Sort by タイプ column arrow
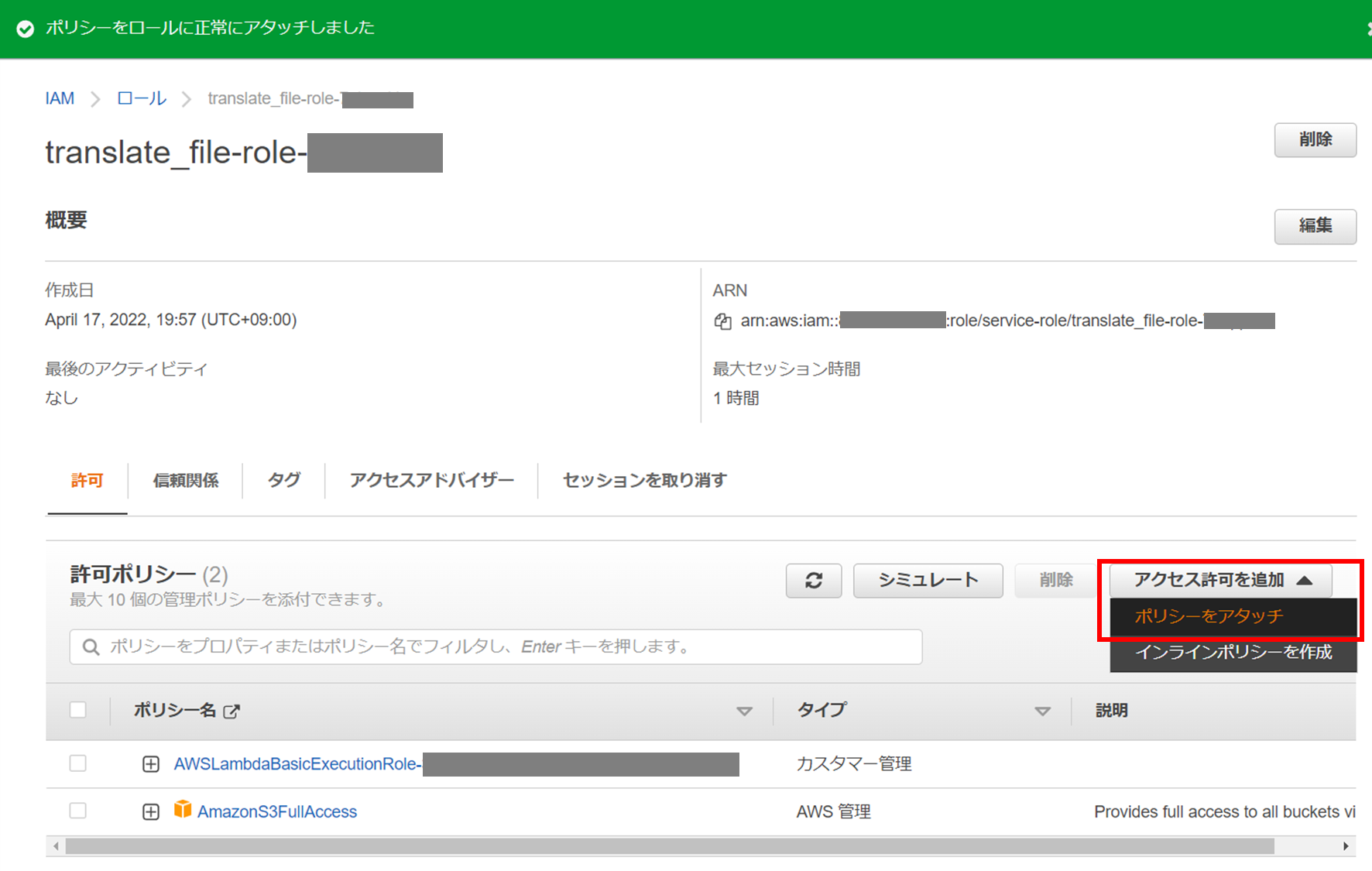 tap(1043, 712)
